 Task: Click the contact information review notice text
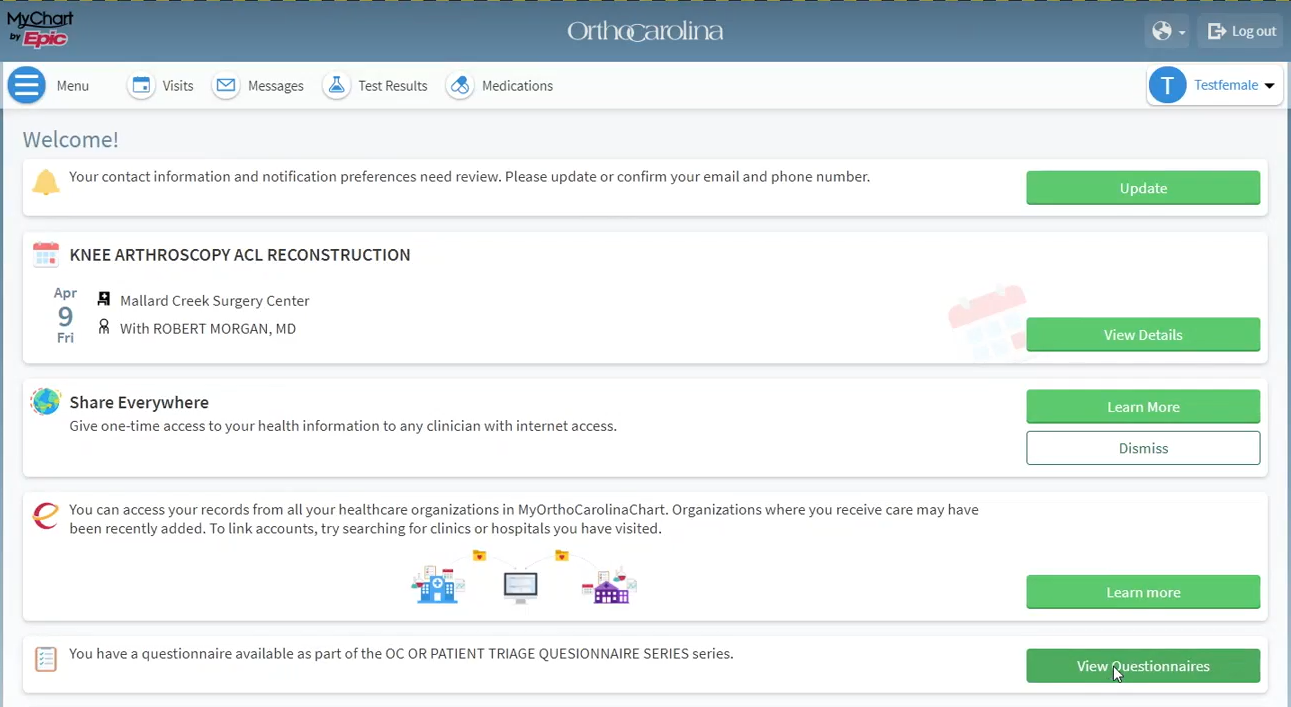[469, 177]
